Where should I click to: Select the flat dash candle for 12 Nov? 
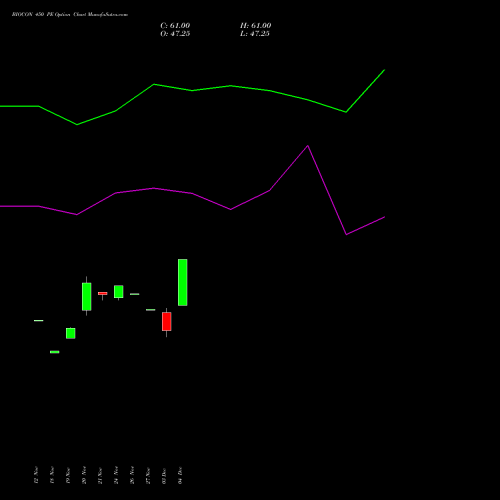39,320
